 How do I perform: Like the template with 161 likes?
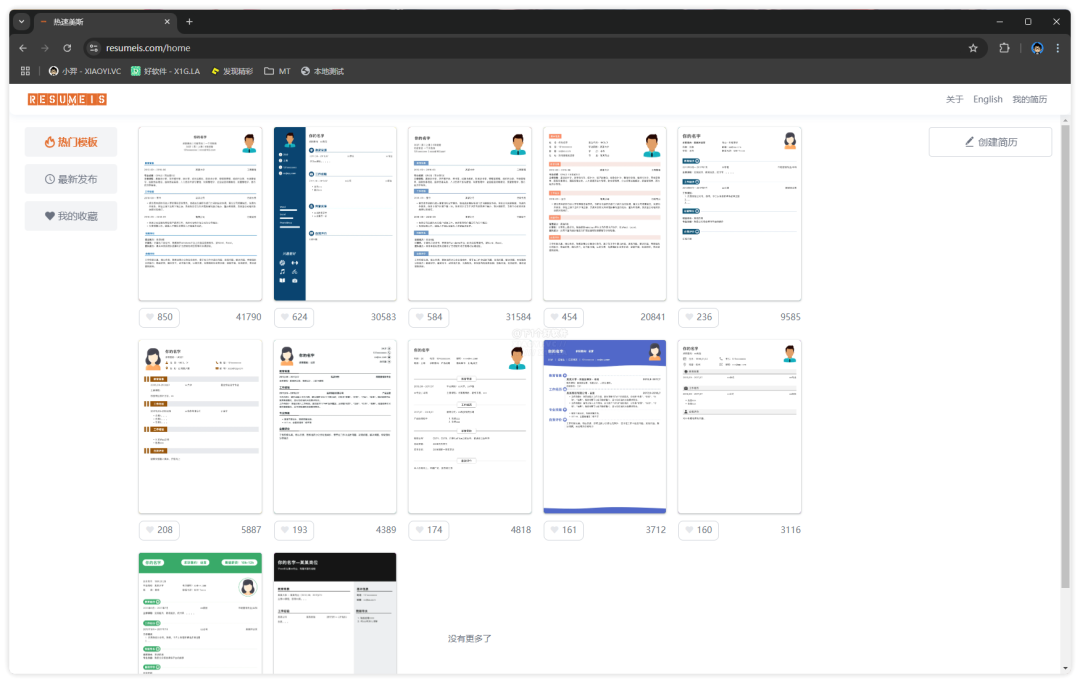(563, 529)
